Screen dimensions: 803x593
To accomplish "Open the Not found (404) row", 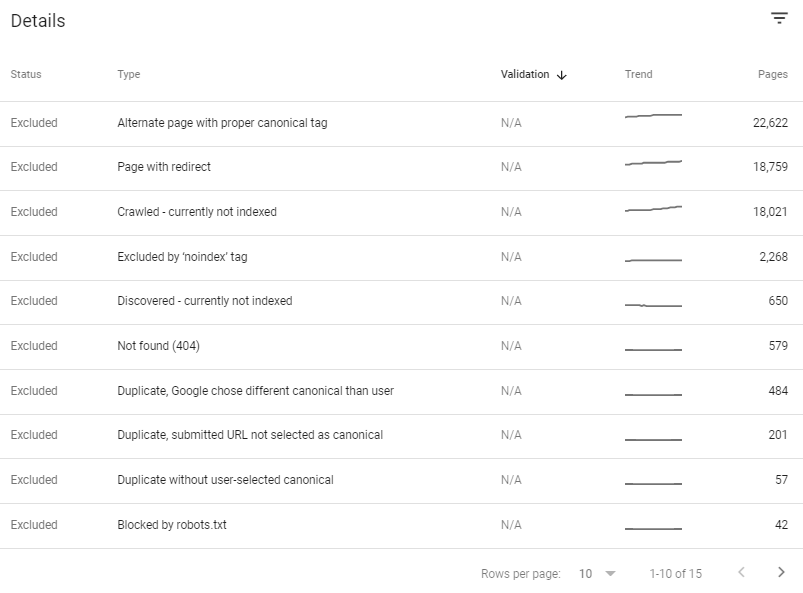I will pos(402,347).
